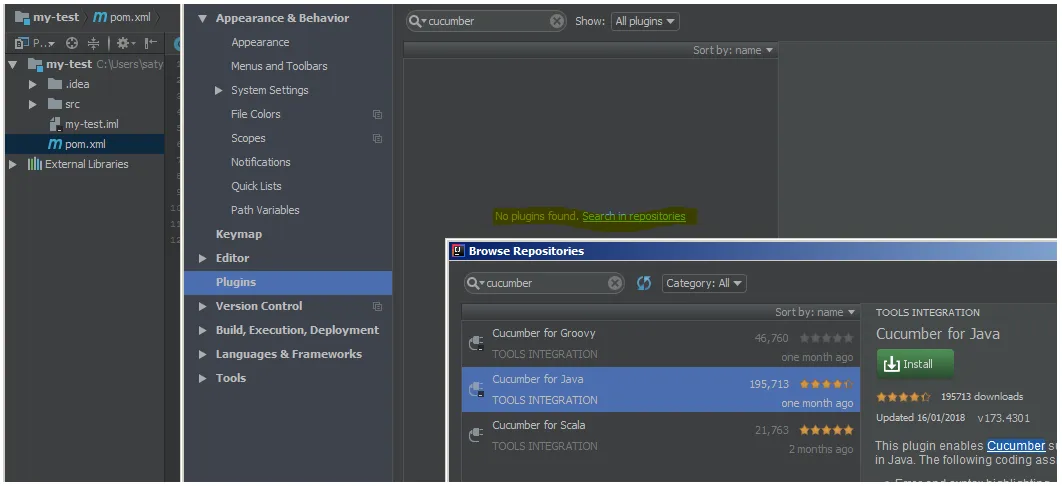The width and height of the screenshot is (1062, 486).
Task: Click the plugin icon of Cucumber for Scala
Action: pos(476,435)
